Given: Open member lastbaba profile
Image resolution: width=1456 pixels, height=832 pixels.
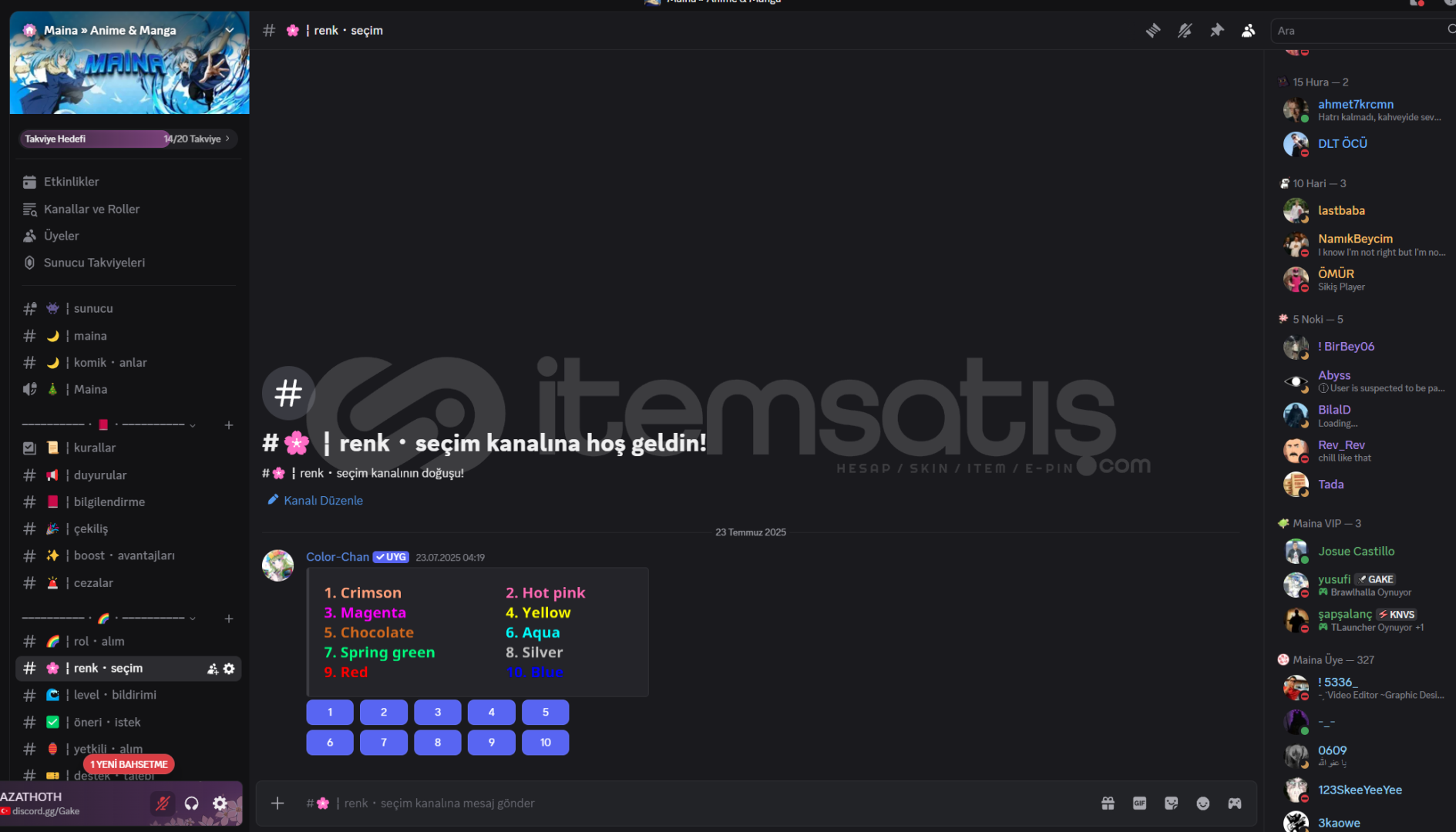Looking at the screenshot, I should coord(1364,210).
